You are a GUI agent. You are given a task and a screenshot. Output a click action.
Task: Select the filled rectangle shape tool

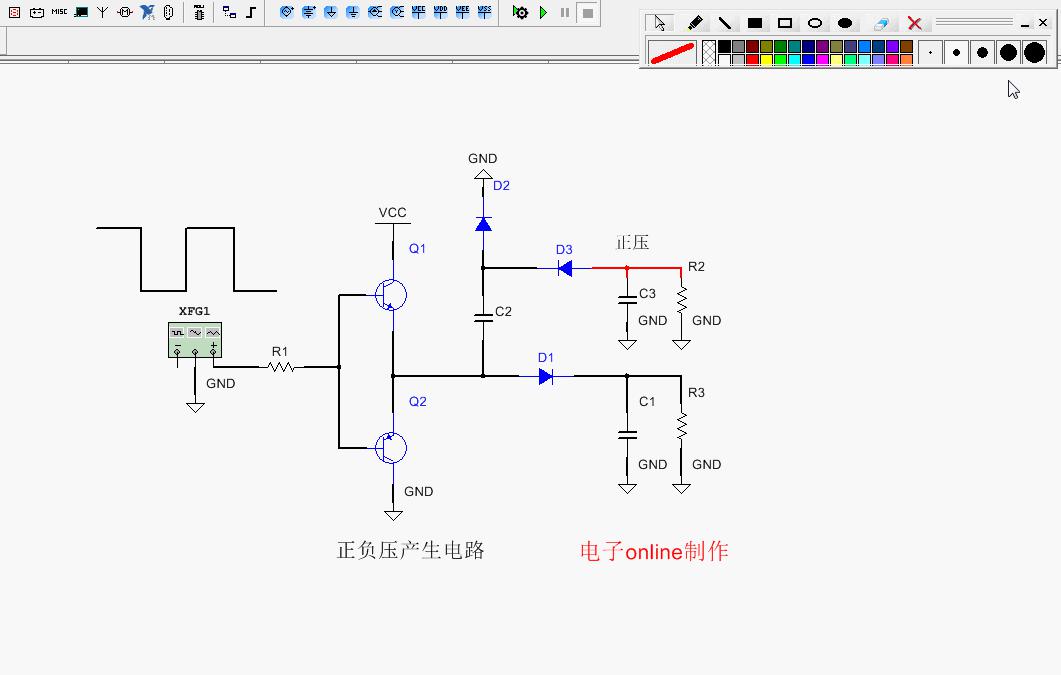(755, 23)
